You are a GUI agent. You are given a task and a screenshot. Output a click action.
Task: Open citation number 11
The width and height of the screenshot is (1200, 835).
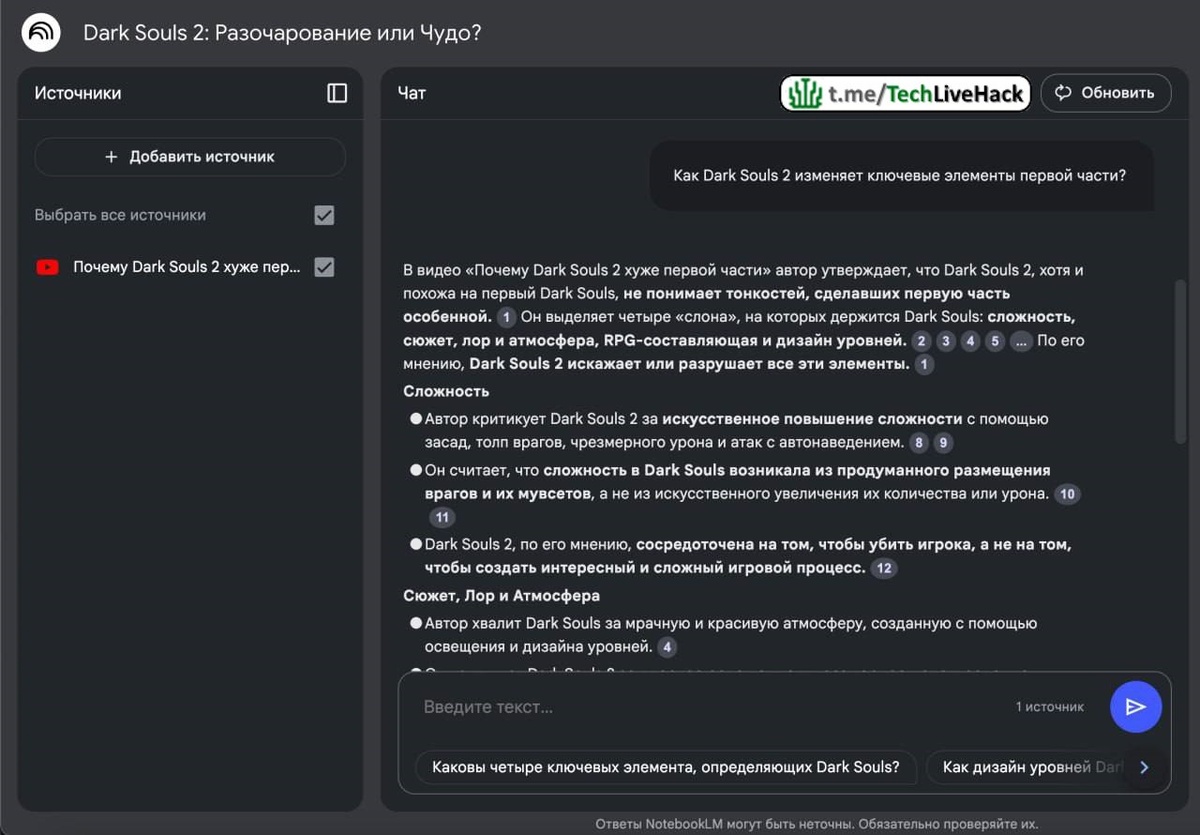pyautogui.click(x=442, y=518)
